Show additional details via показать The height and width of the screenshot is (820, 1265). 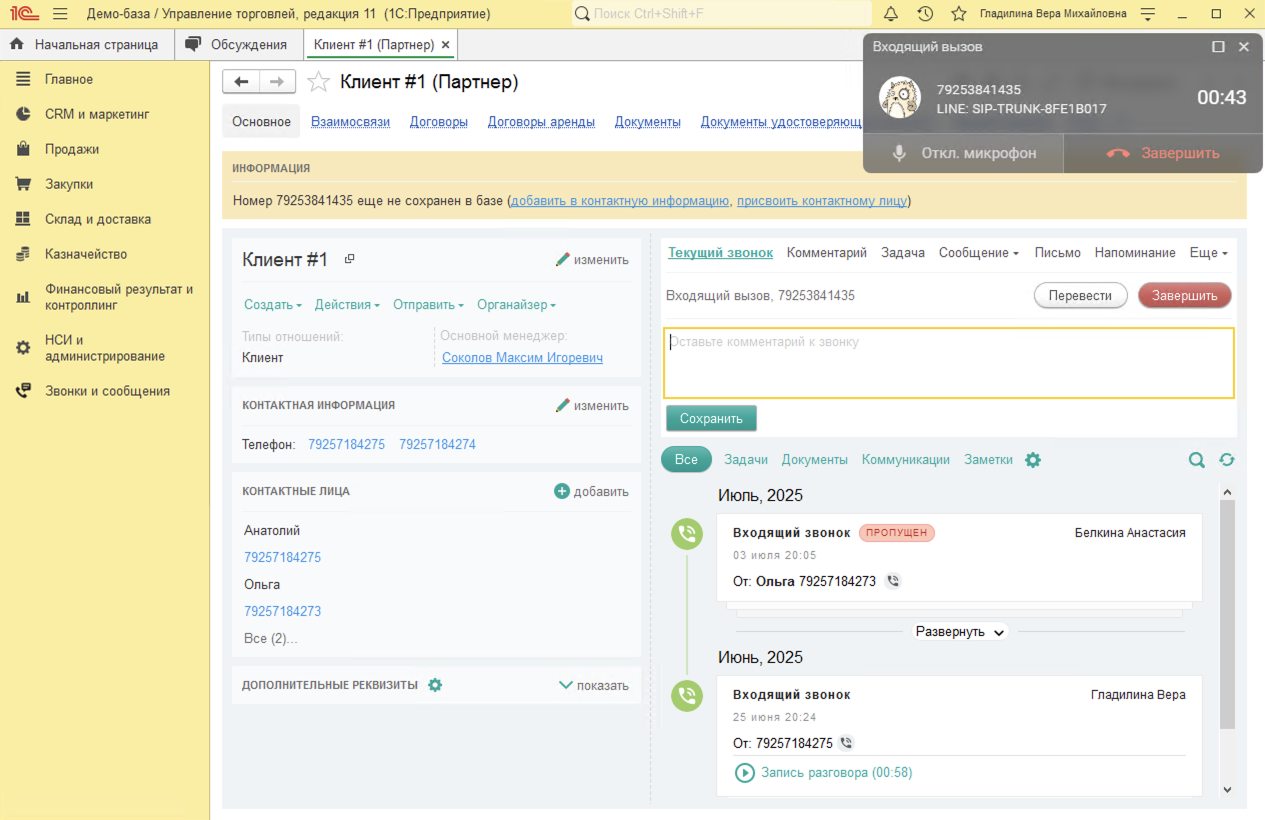coord(593,685)
